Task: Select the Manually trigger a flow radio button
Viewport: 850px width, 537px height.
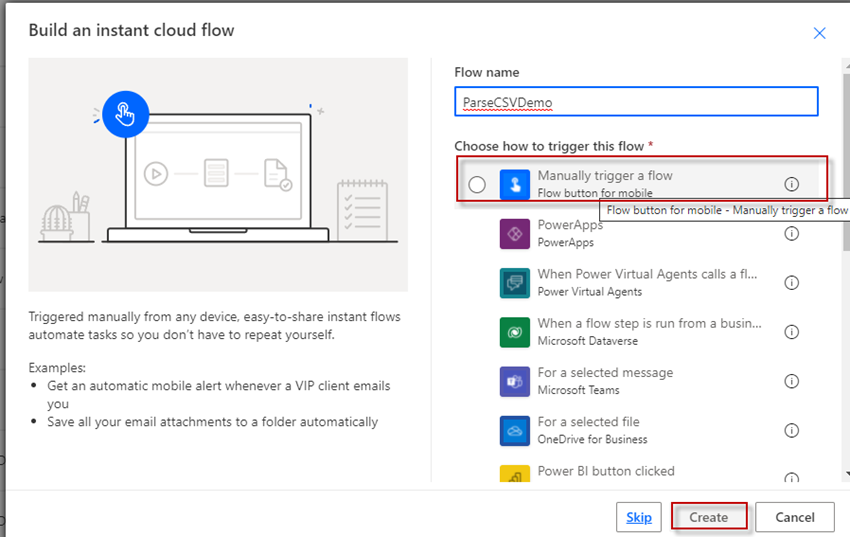Action: tap(477, 184)
